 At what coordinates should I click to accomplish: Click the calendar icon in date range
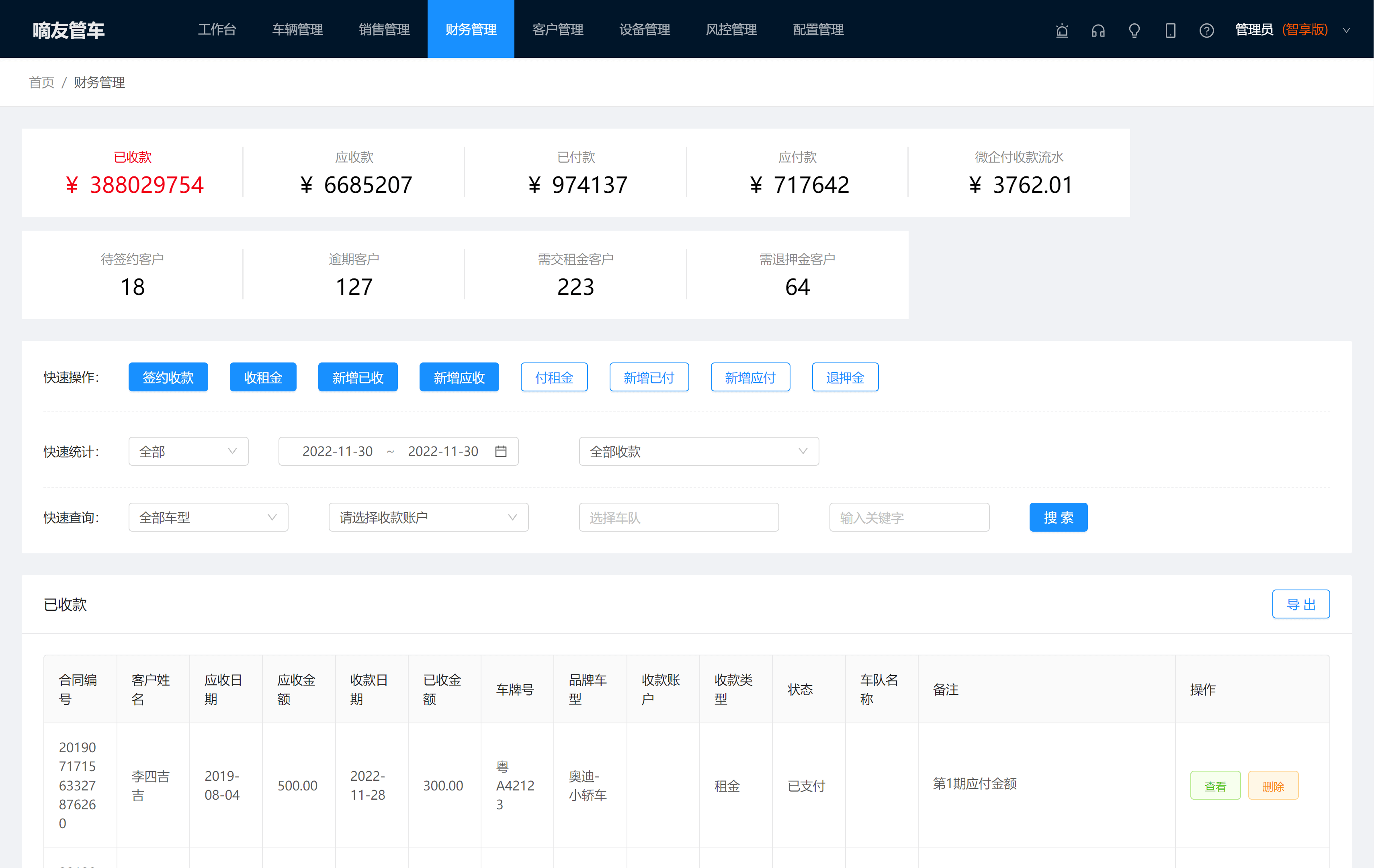coord(500,451)
